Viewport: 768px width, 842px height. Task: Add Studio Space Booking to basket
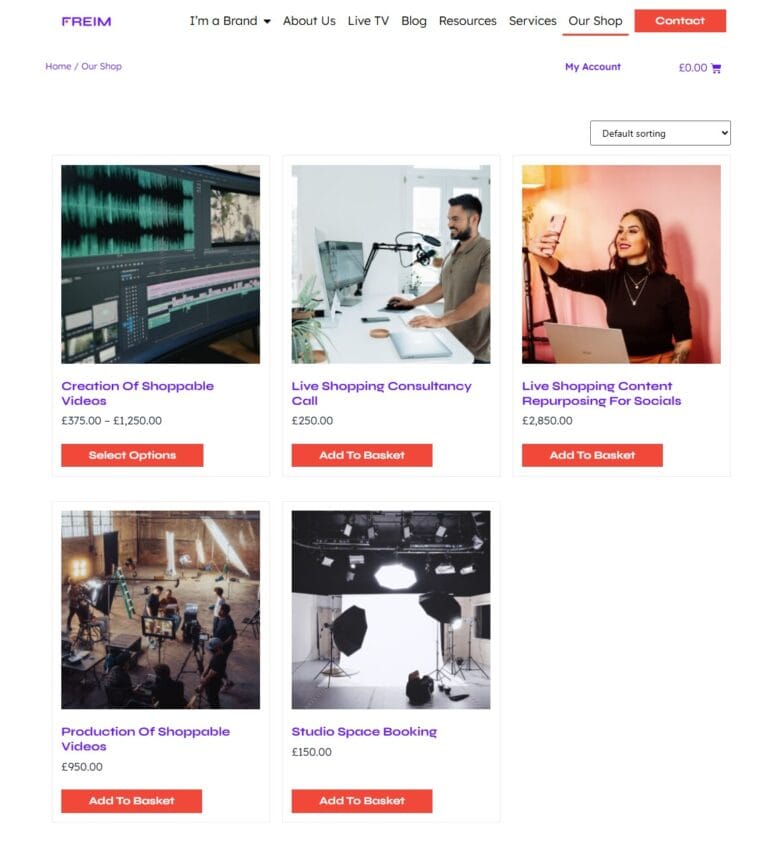click(362, 801)
